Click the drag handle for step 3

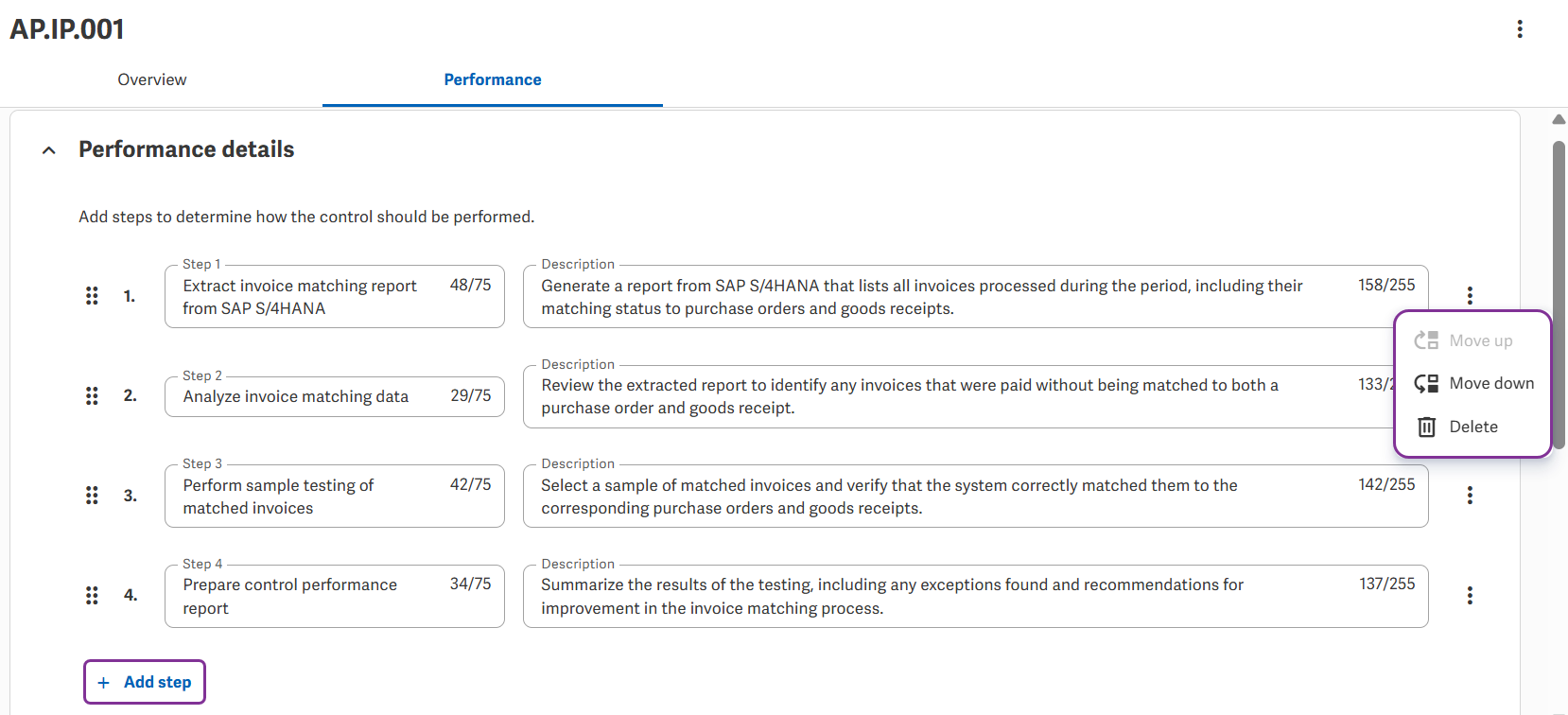point(92,496)
